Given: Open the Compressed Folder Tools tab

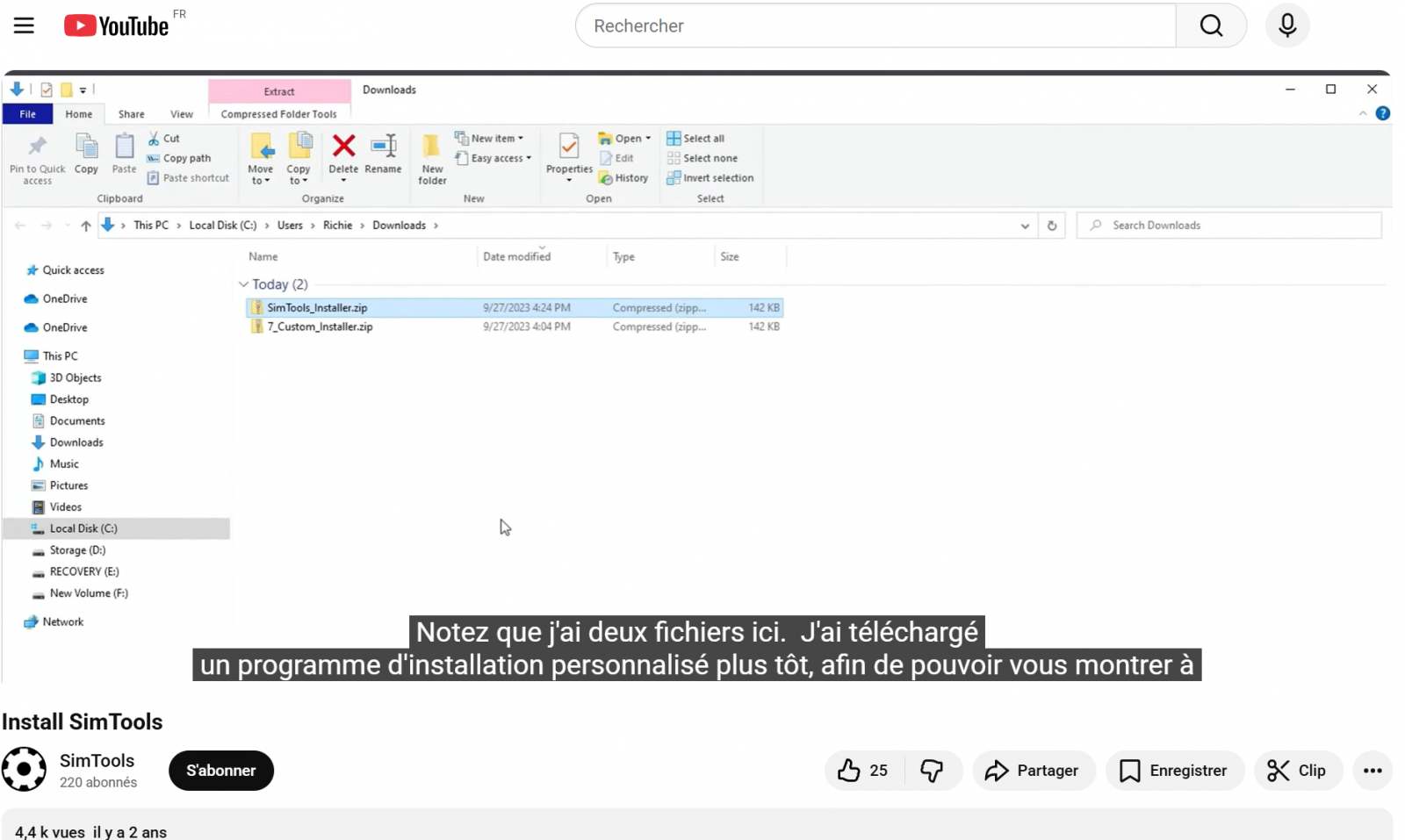Looking at the screenshot, I should [x=279, y=114].
